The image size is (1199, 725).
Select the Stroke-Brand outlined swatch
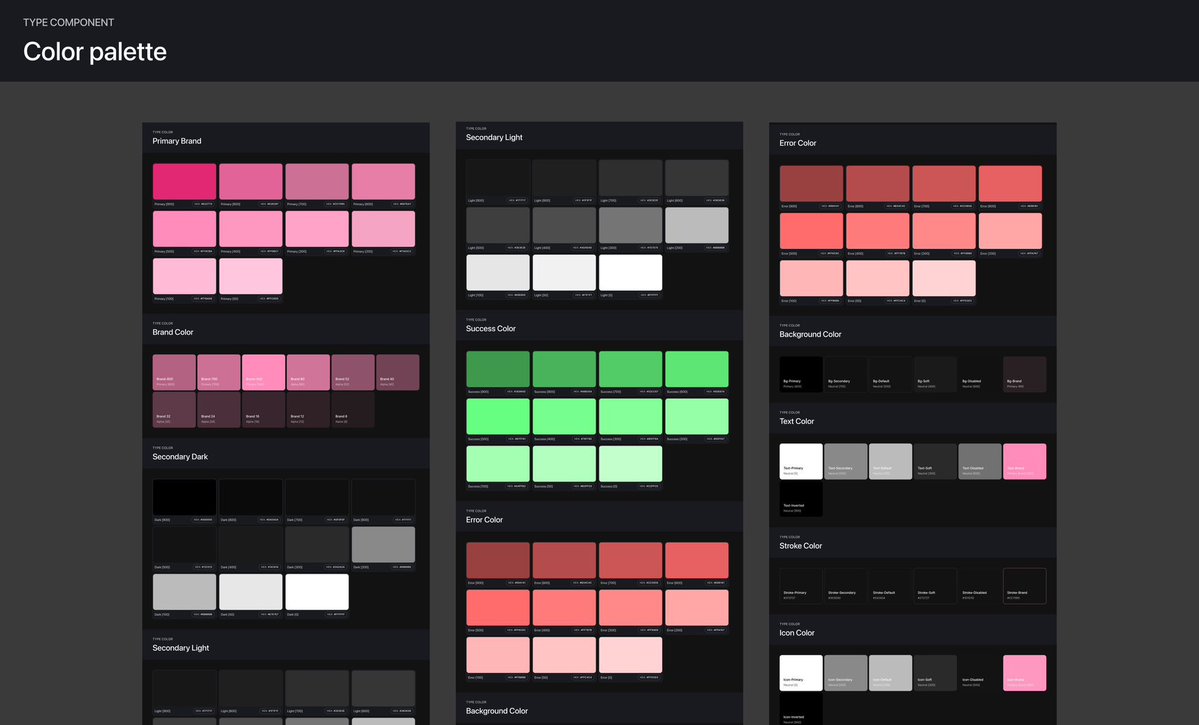[1025, 587]
